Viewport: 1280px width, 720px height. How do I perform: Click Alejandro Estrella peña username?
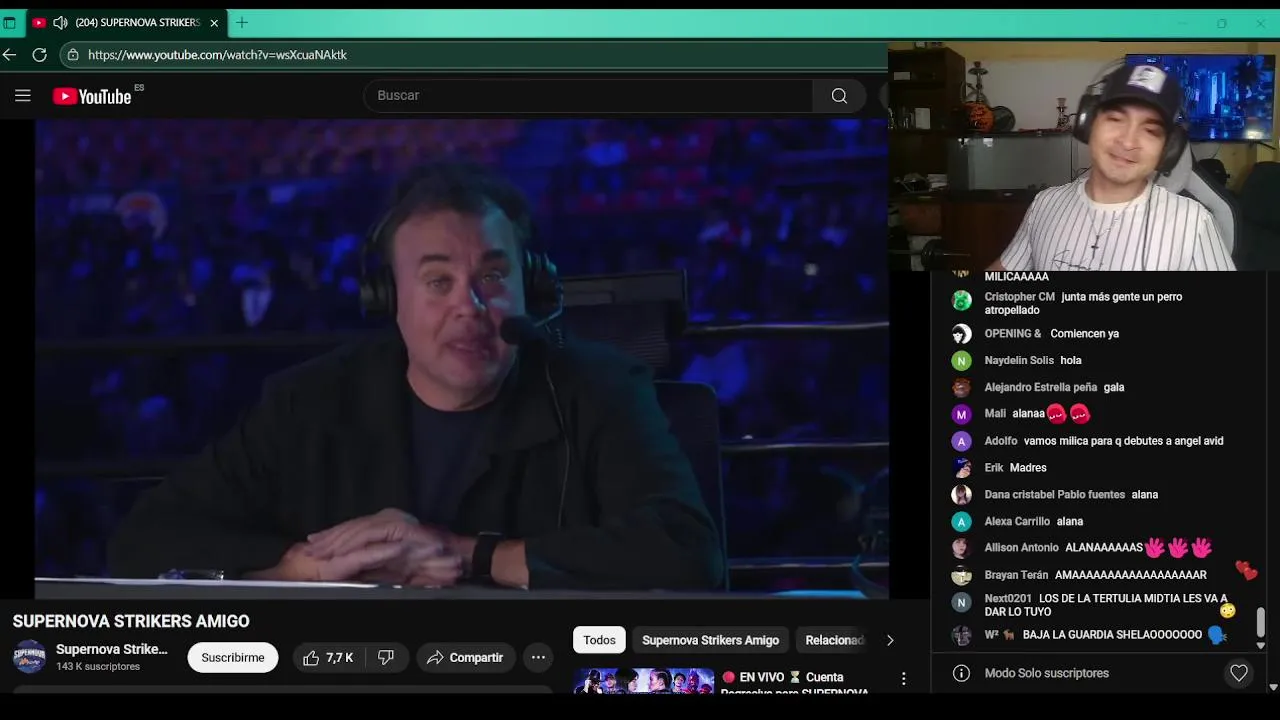pyautogui.click(x=1041, y=387)
